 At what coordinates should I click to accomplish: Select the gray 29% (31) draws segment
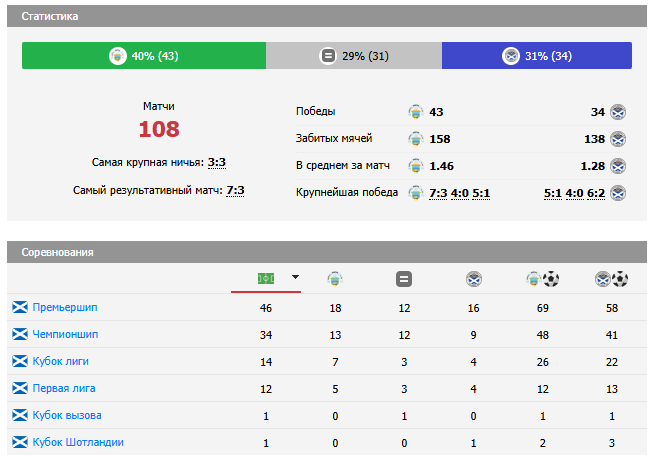tap(354, 56)
